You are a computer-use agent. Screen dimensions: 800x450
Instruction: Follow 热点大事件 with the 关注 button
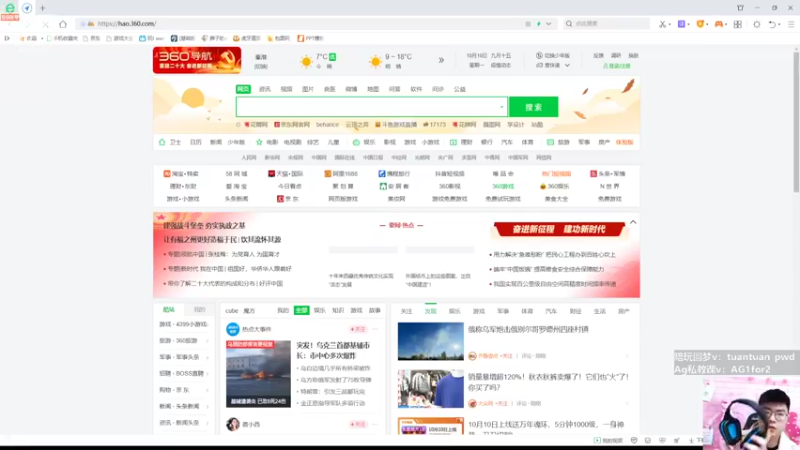tap(358, 330)
